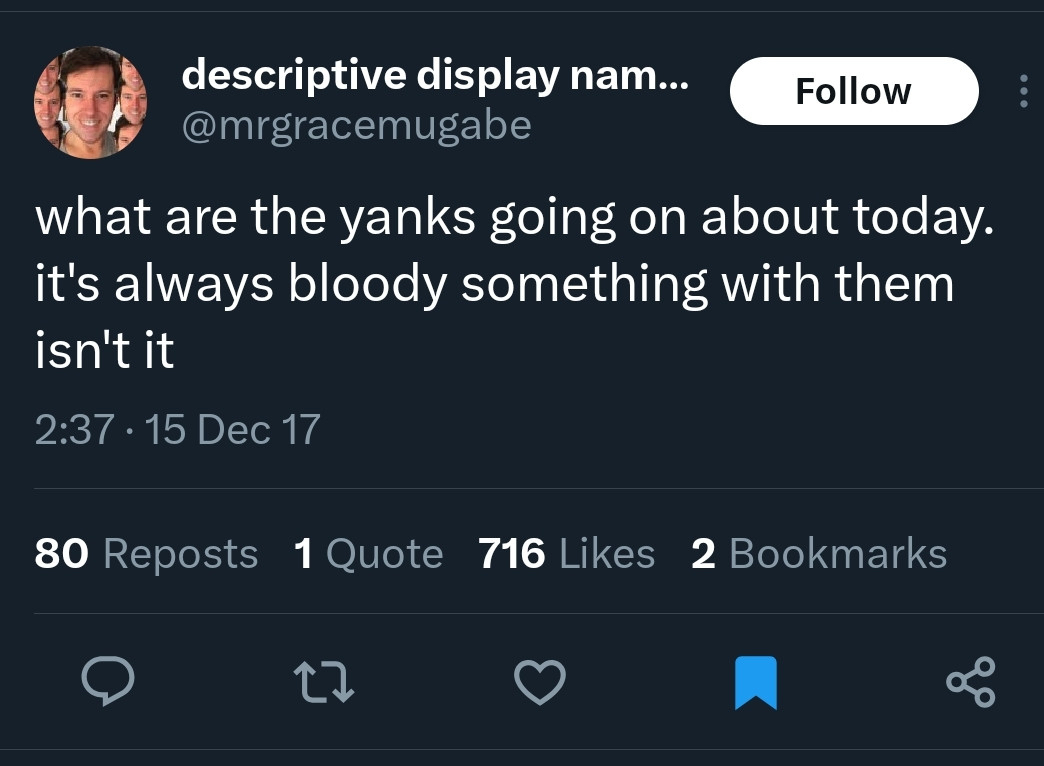1044x766 pixels.
Task: View the 80 Reposts list
Action: tap(146, 553)
